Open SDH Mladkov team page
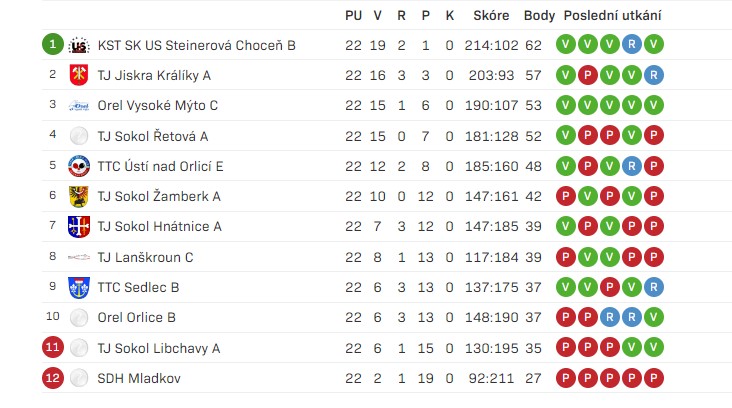Screen dimensions: 732x408 click(x=139, y=378)
